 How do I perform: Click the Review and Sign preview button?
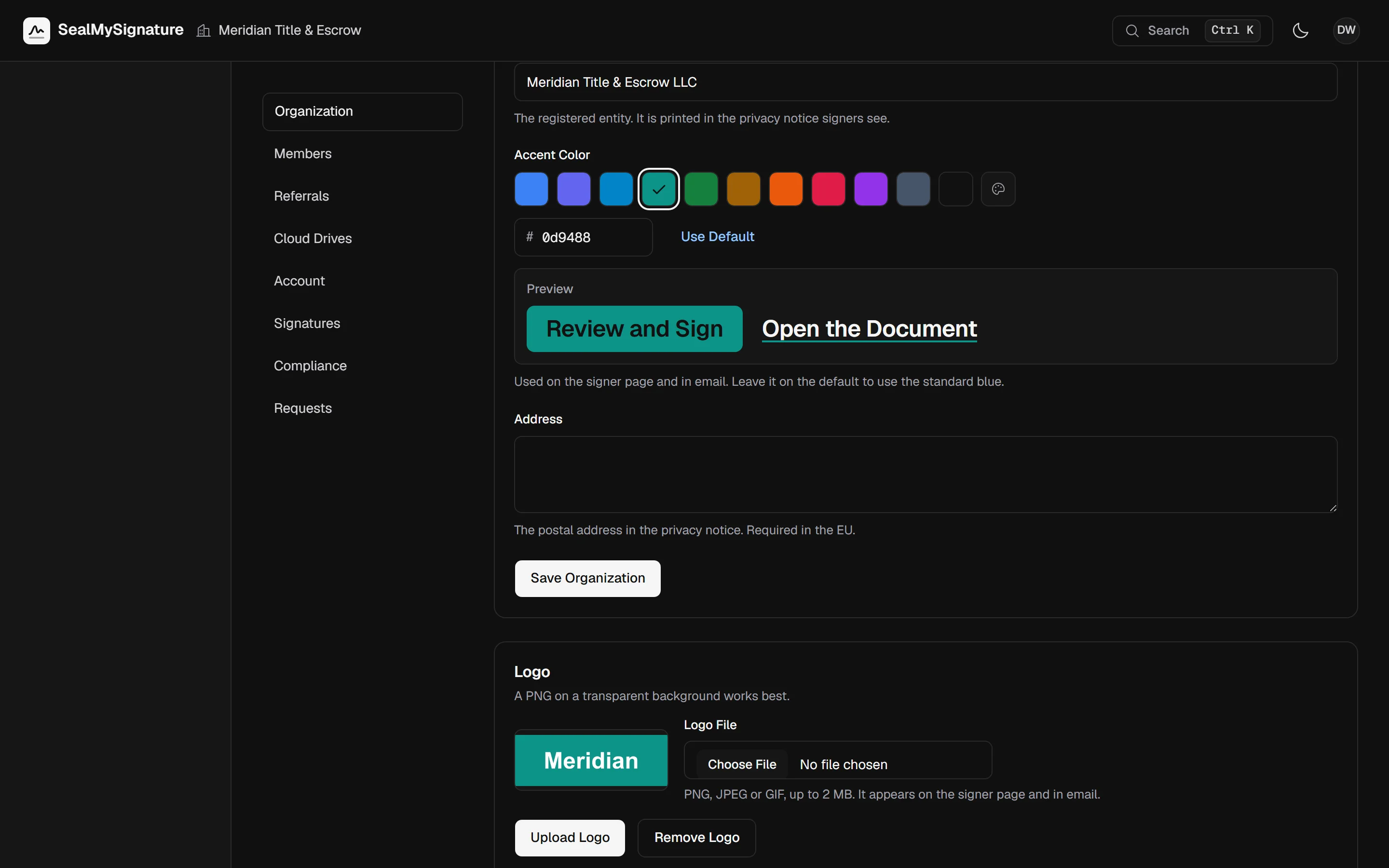(x=635, y=329)
